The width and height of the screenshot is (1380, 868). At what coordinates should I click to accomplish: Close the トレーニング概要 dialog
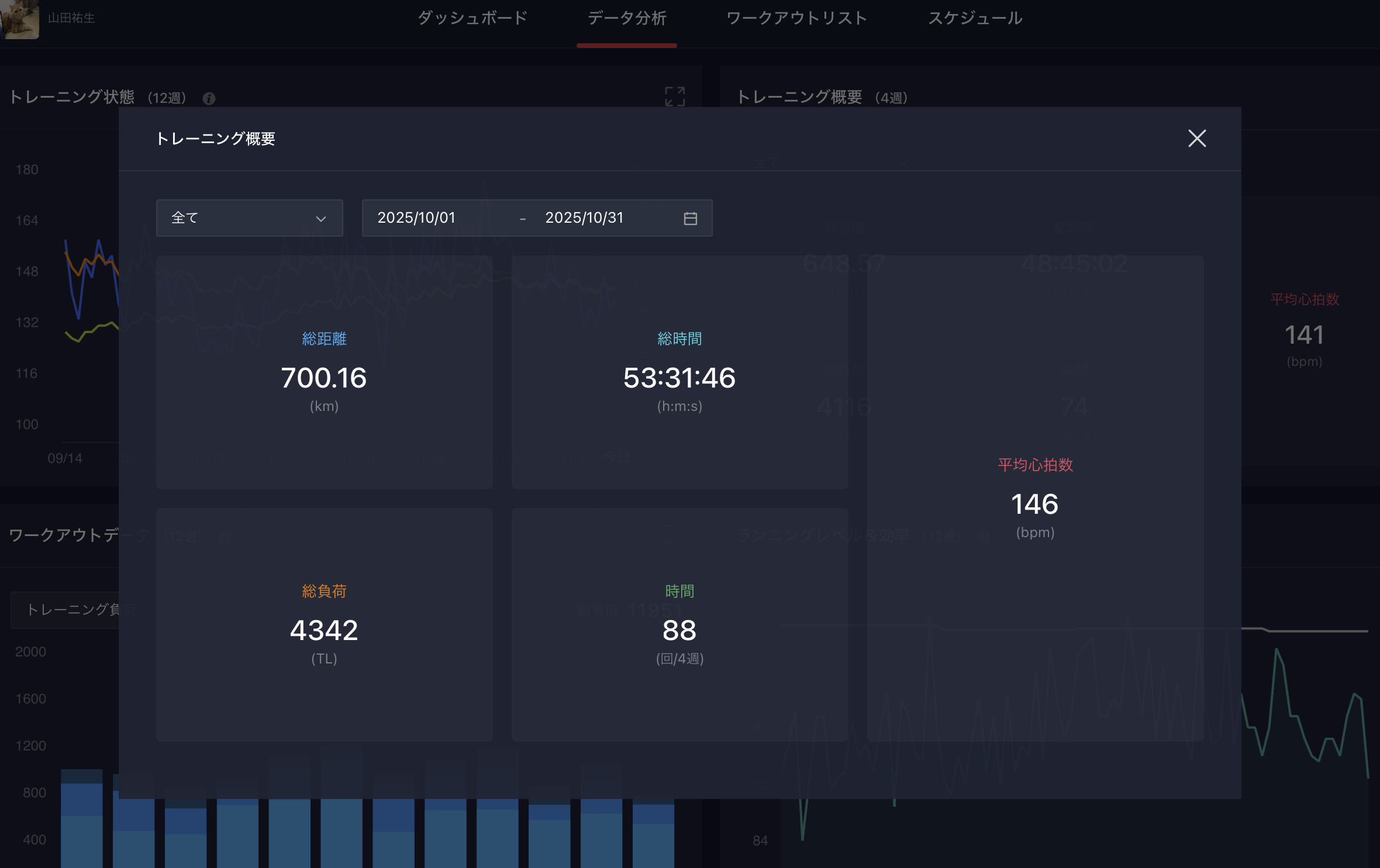pos(1196,139)
